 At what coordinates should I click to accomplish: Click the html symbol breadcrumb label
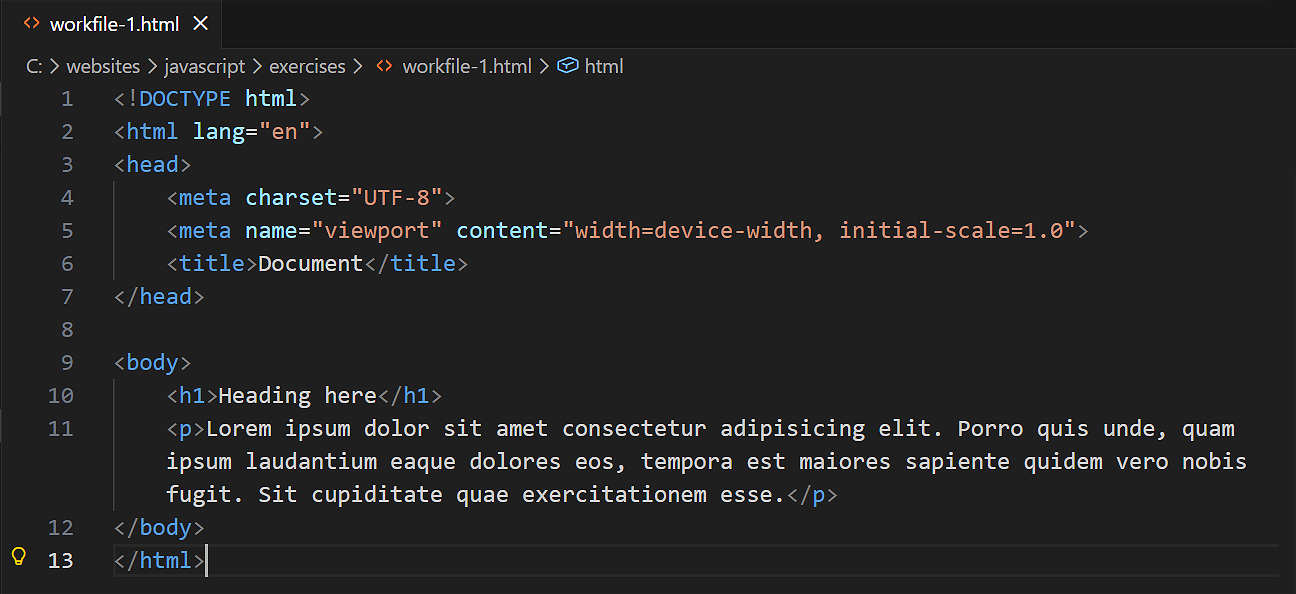pyautogui.click(x=604, y=66)
